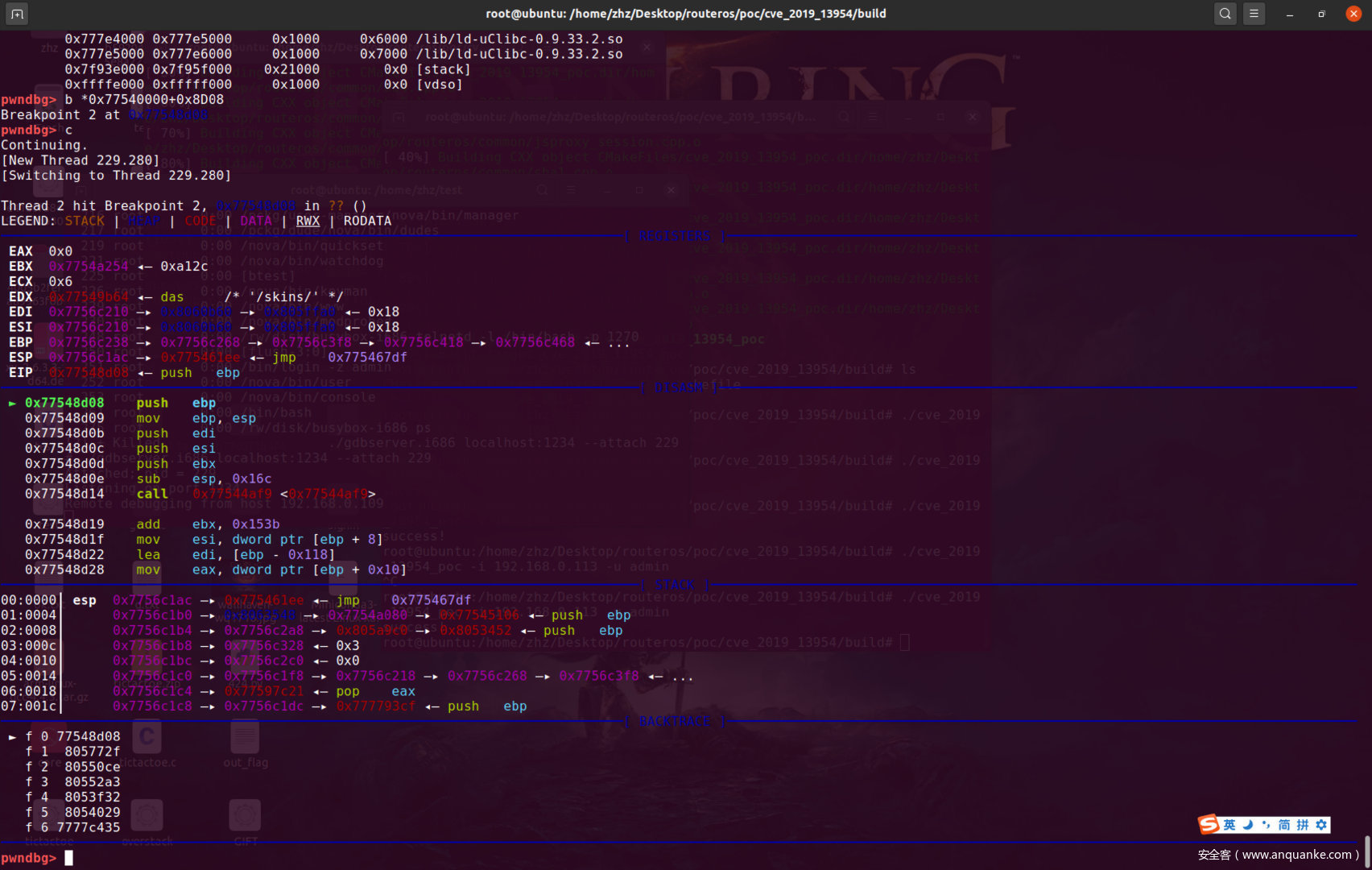The width and height of the screenshot is (1372, 870).
Task: Click backtrace frame f 1 805772f
Action: pyautogui.click(x=72, y=752)
